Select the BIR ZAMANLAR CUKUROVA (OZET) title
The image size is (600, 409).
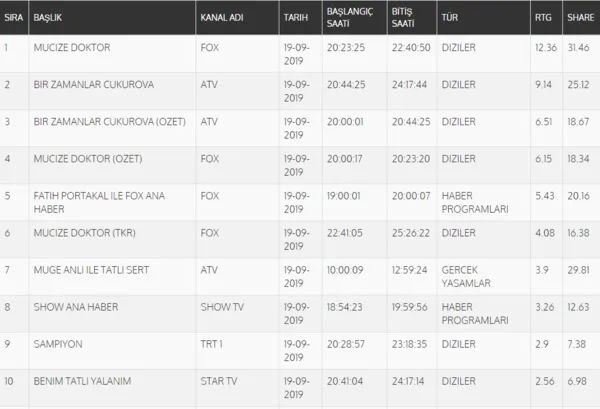coord(99,121)
